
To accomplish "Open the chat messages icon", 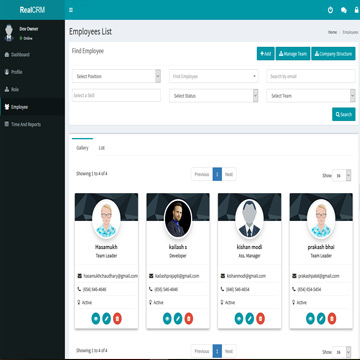I will click(344, 10).
